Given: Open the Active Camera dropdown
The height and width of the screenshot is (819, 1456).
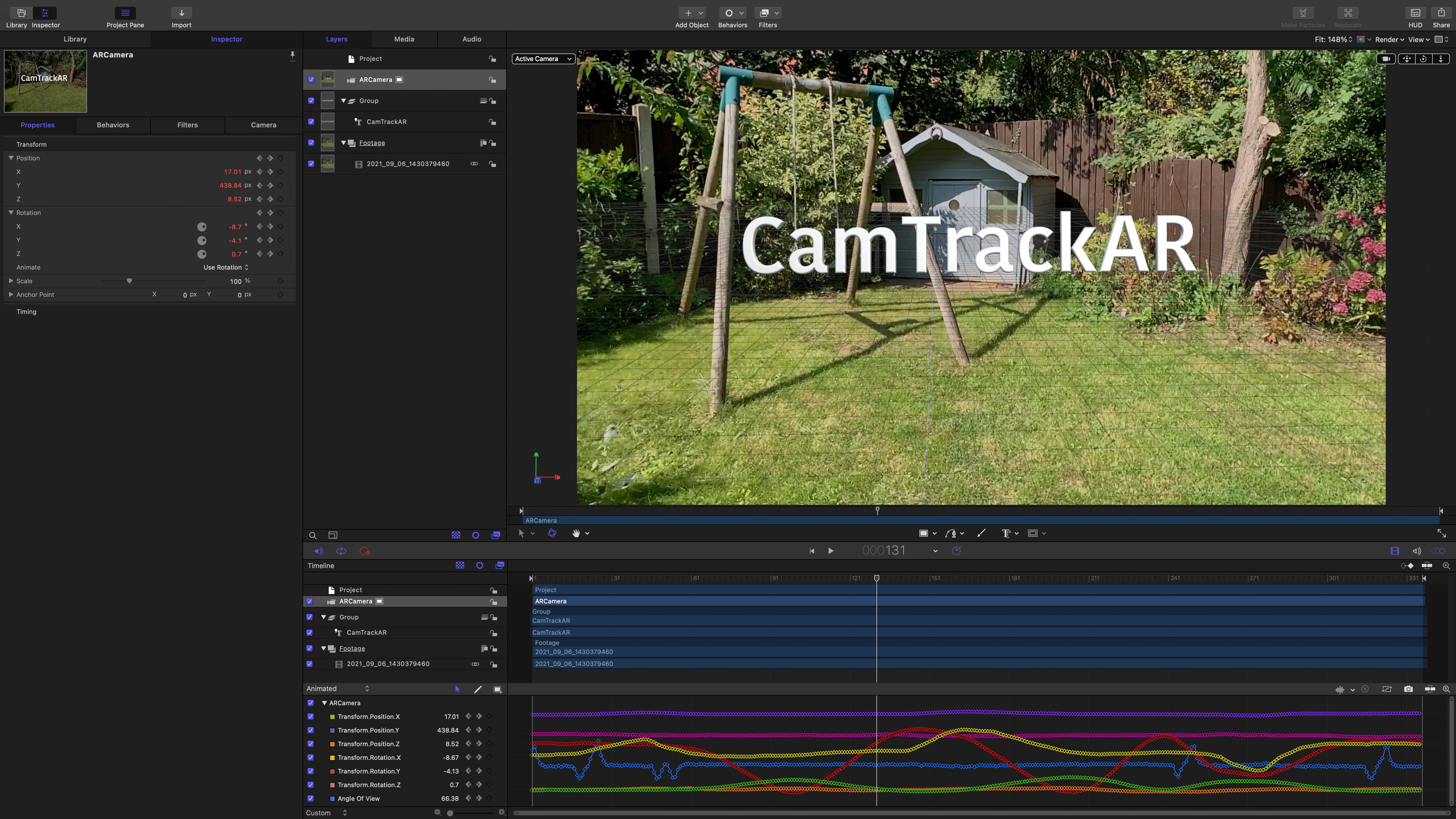Looking at the screenshot, I should click(x=543, y=59).
